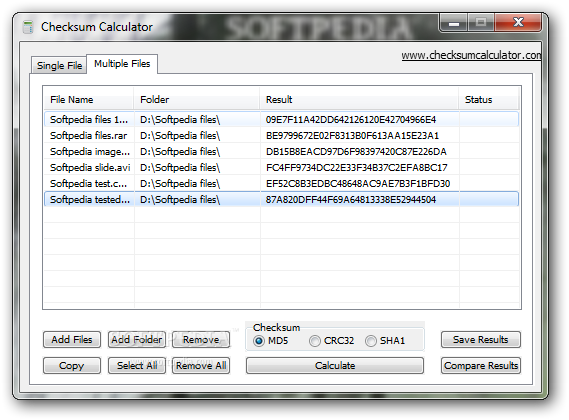The image size is (569, 420).
Task: Click the Add Folder button
Action: [136, 339]
